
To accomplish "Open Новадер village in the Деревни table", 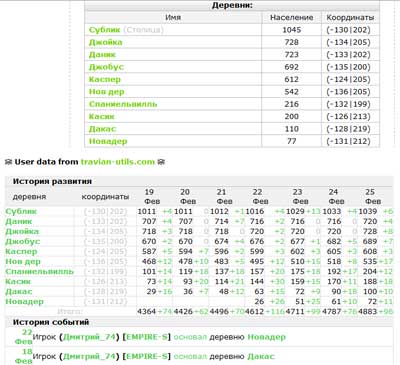I will pos(108,141).
